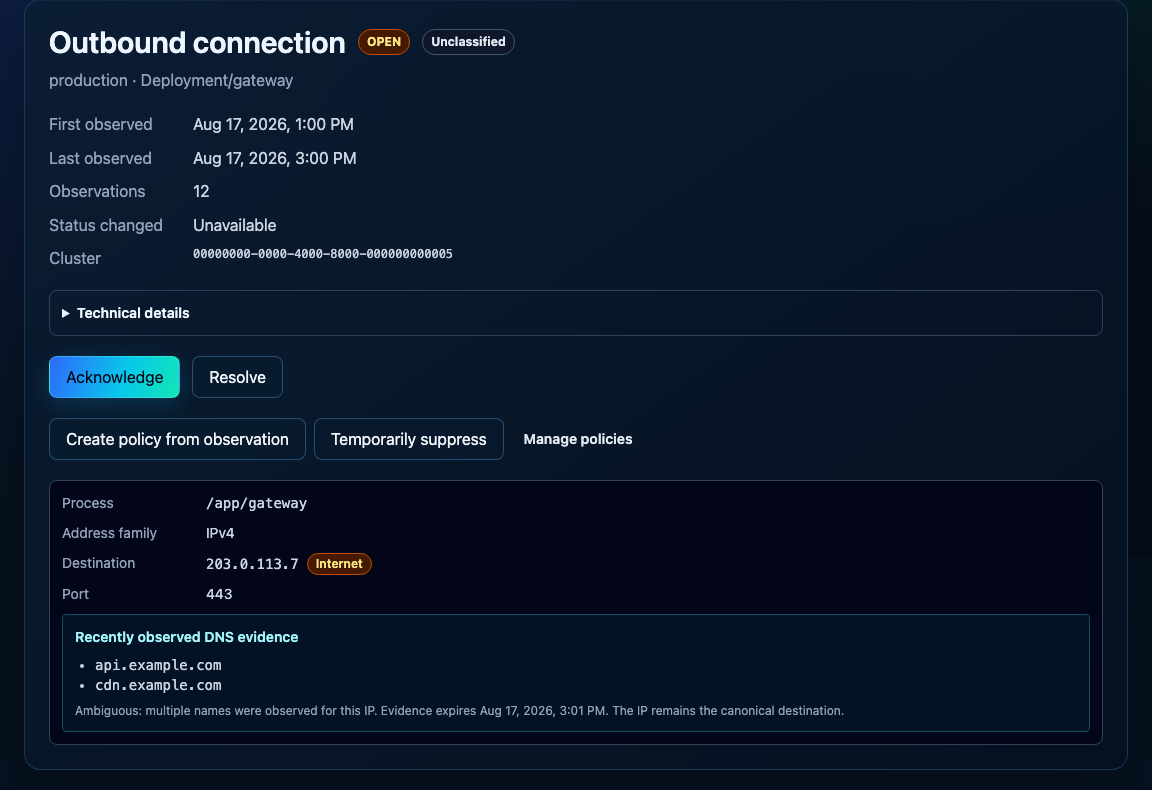Image resolution: width=1152 pixels, height=790 pixels.
Task: Expand the Technical details section
Action: (575, 313)
